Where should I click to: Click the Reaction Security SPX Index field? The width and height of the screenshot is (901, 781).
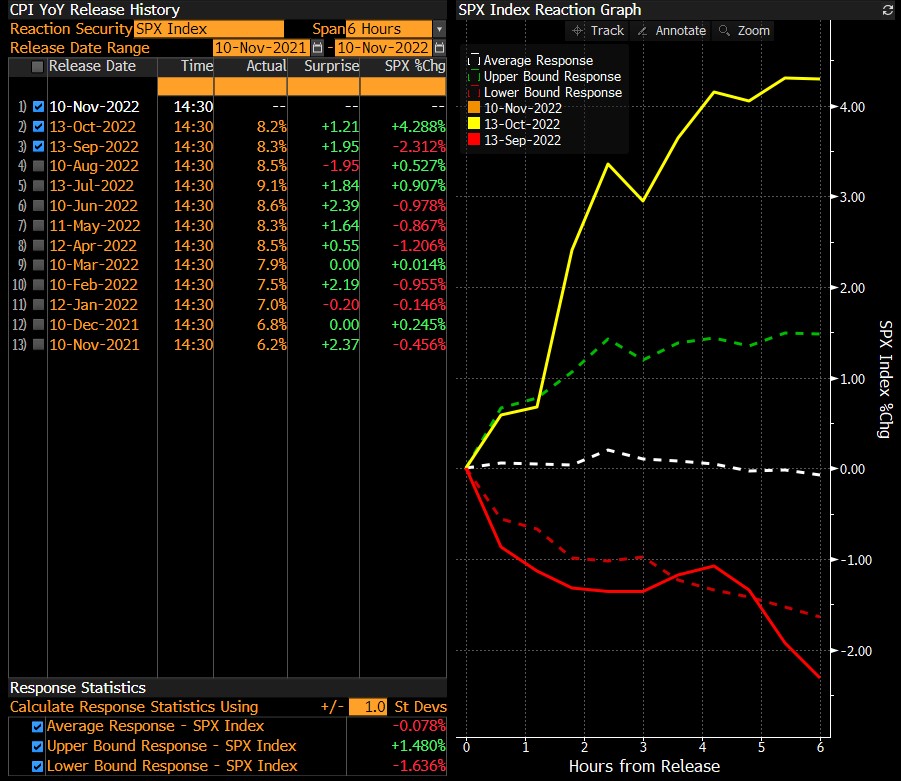point(207,29)
